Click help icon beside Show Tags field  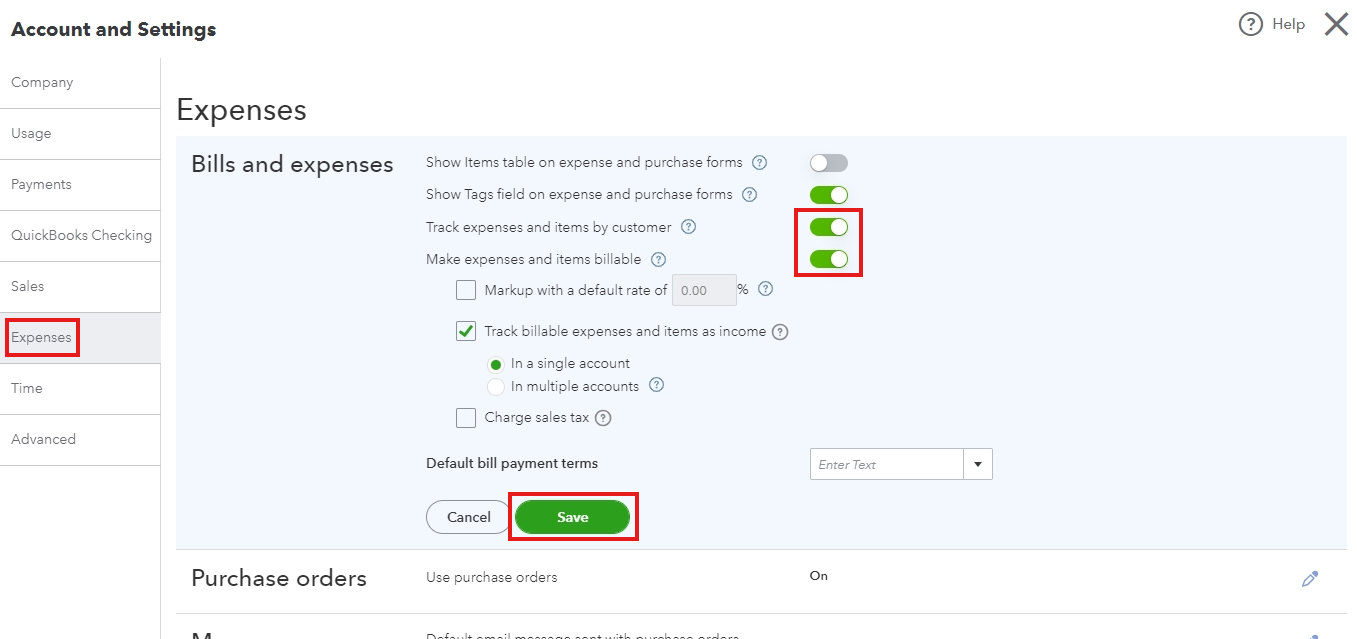(x=749, y=194)
